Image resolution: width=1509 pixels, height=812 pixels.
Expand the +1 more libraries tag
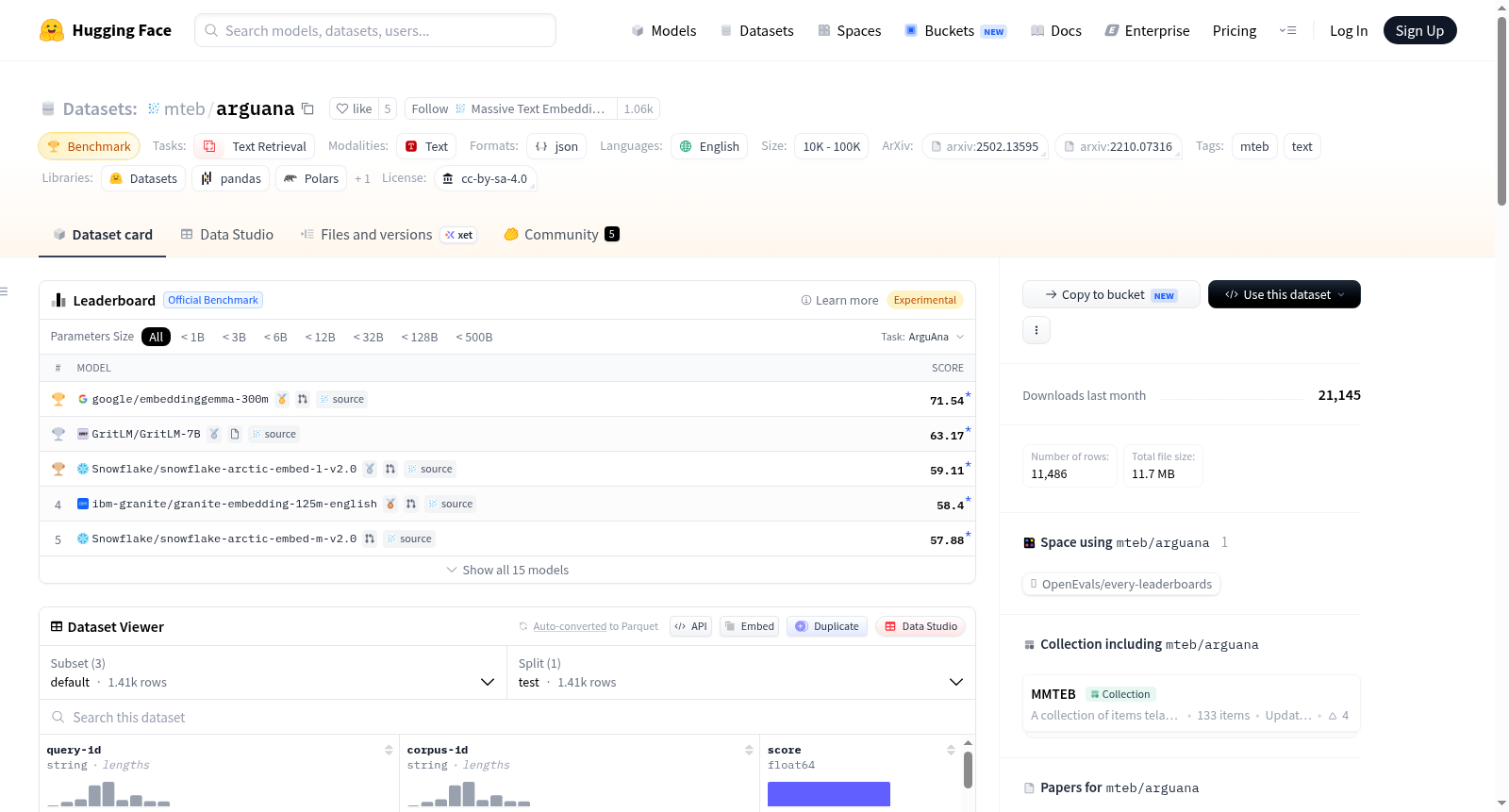pyautogui.click(x=362, y=178)
